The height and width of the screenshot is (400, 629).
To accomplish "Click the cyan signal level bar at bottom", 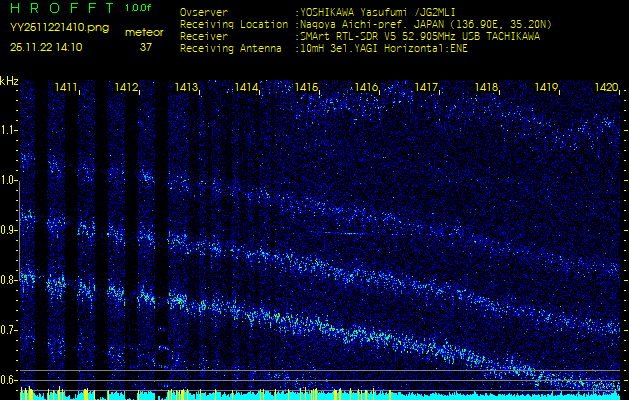I will 314,395.
